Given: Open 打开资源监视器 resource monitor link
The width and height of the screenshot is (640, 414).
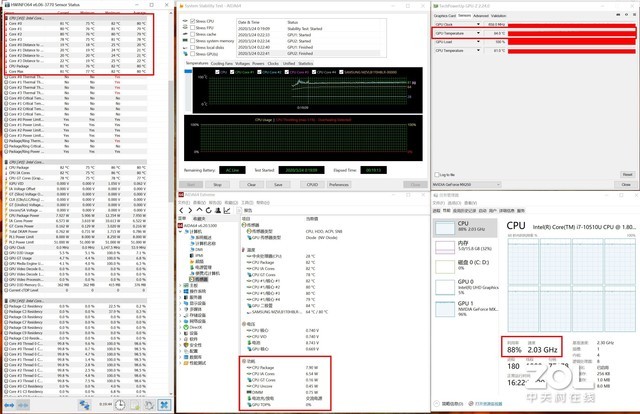Looking at the screenshot, I should [x=486, y=404].
